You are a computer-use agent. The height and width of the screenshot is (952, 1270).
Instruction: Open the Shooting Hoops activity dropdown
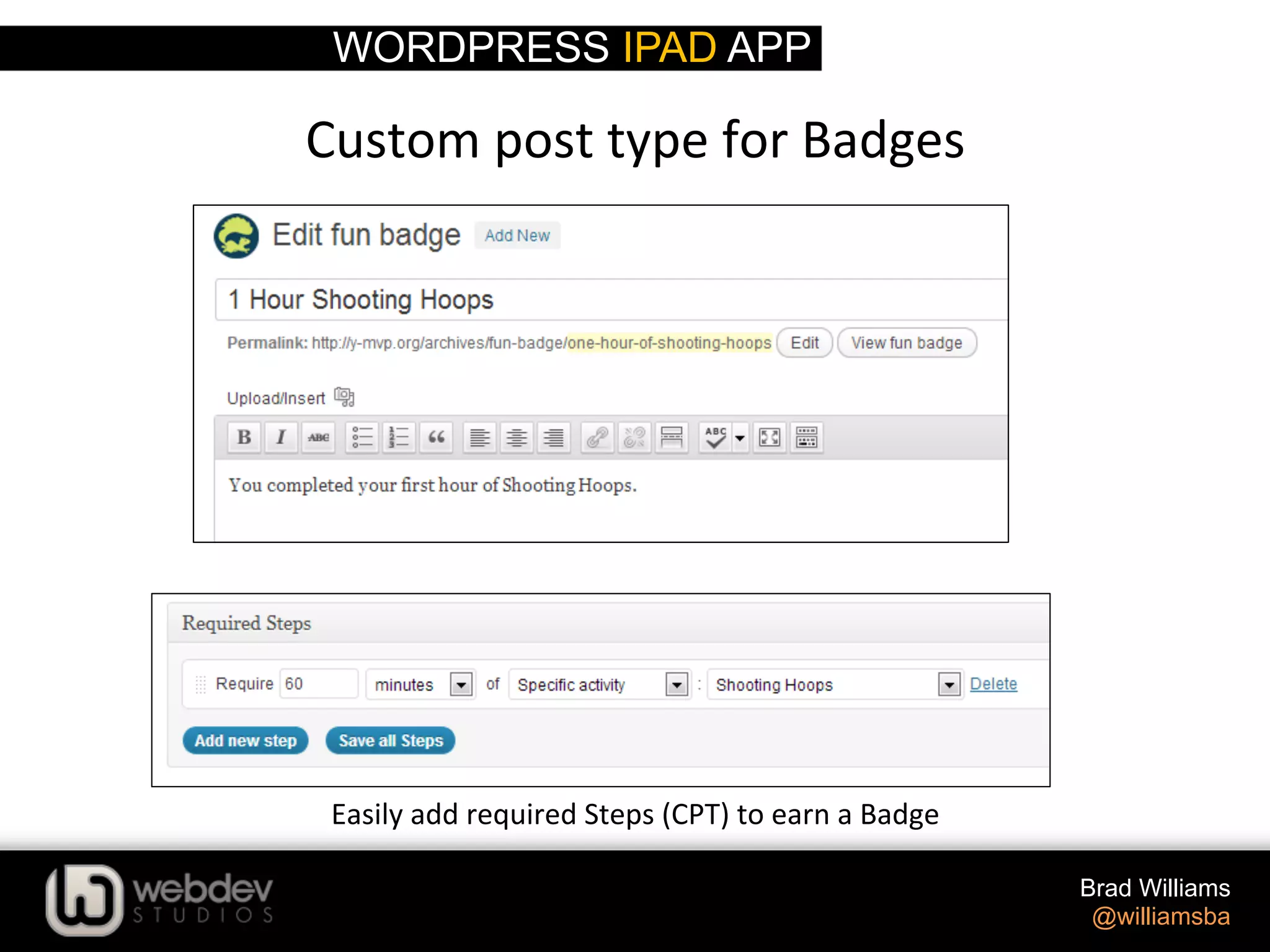click(x=835, y=684)
